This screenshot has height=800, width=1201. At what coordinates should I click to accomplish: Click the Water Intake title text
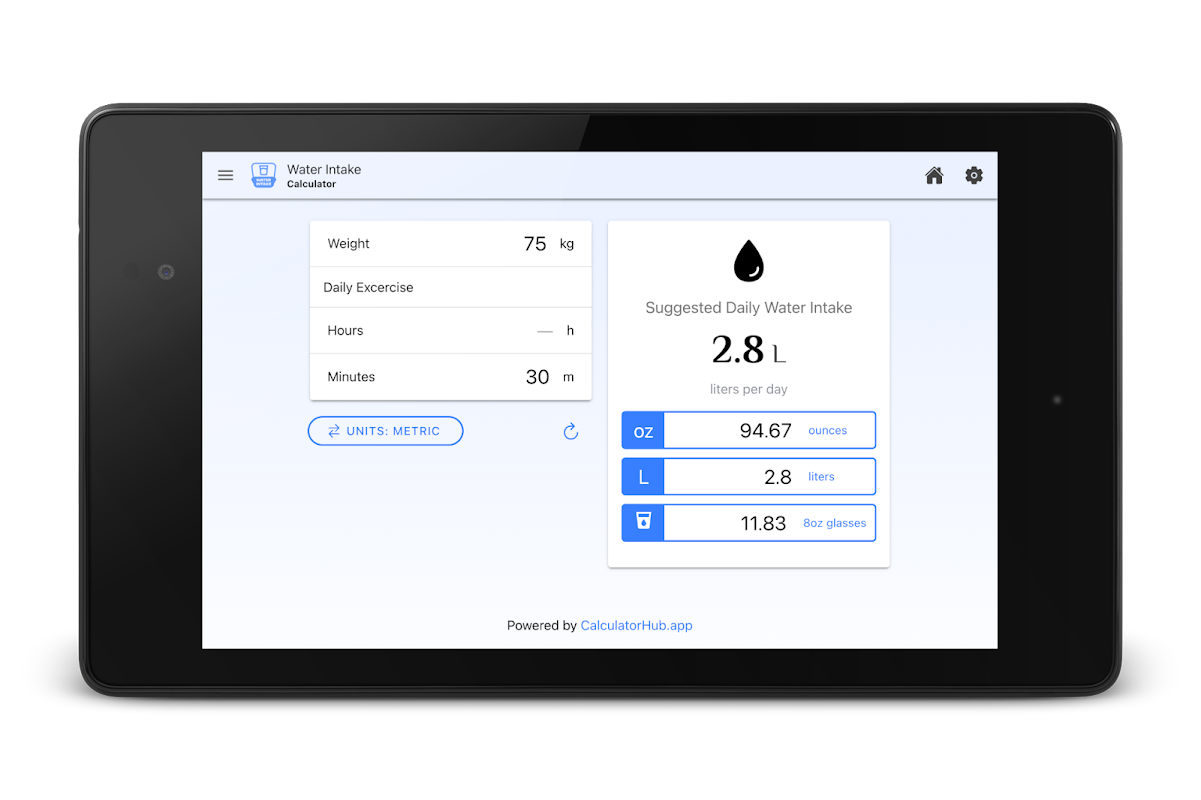(324, 170)
